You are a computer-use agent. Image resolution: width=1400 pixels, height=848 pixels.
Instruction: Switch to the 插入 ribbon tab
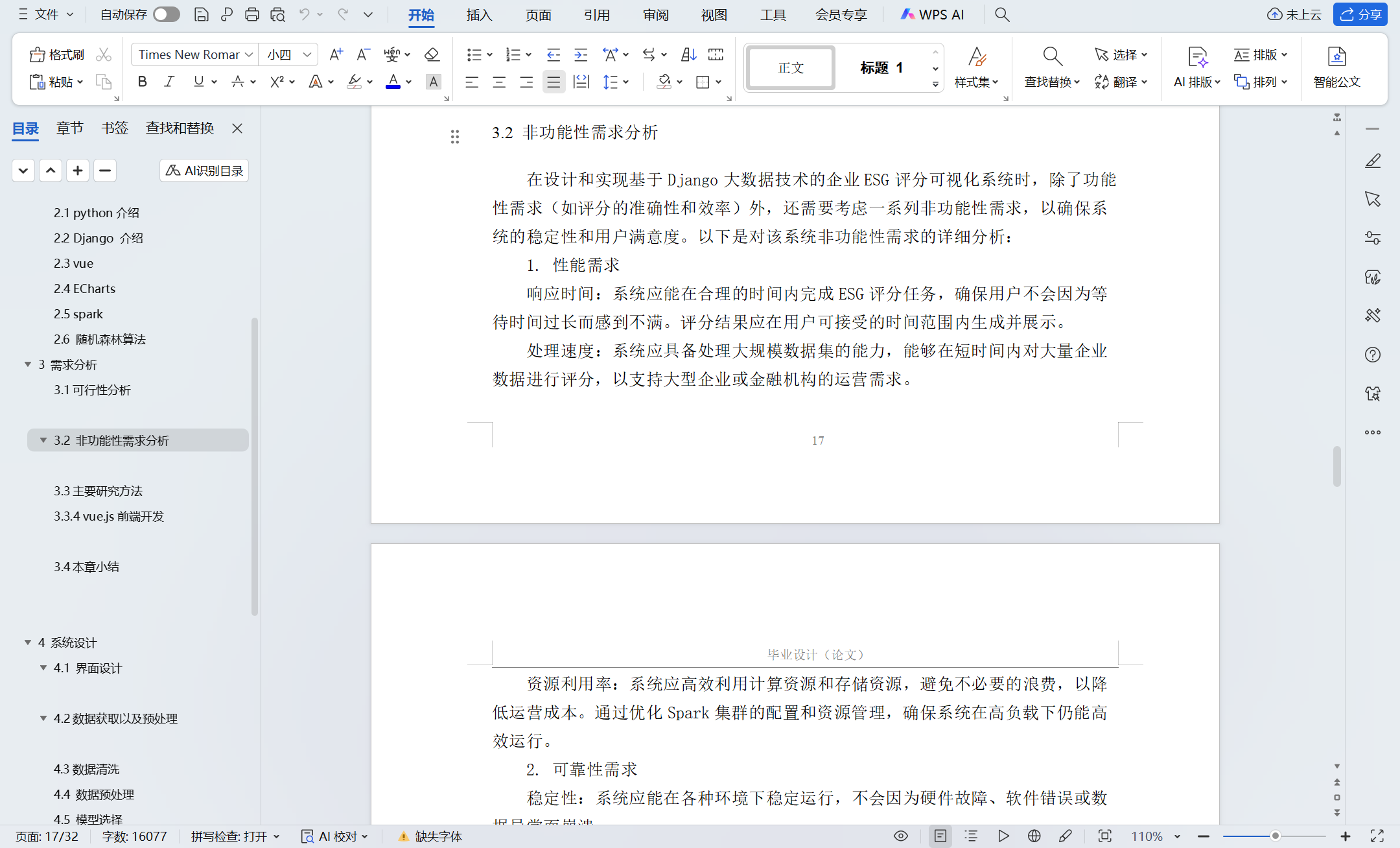(479, 14)
